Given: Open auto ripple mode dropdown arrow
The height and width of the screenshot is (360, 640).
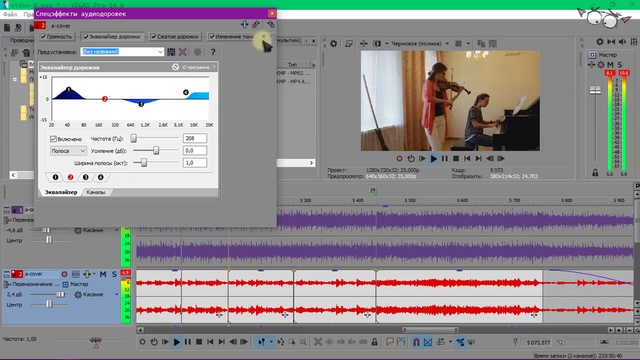Looking at the screenshot, I should (450, 342).
